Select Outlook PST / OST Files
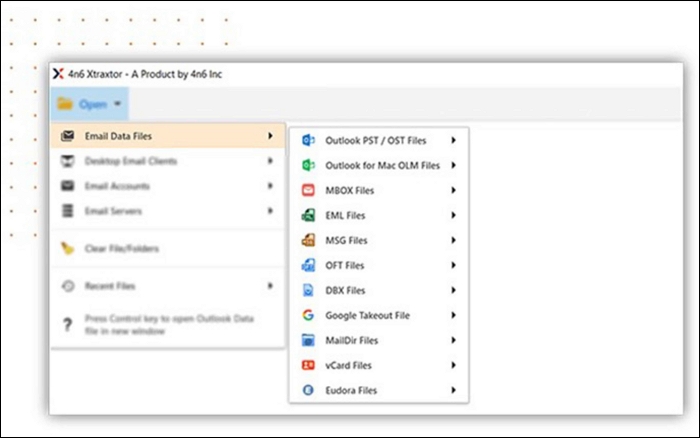The image size is (700, 438). 379,141
